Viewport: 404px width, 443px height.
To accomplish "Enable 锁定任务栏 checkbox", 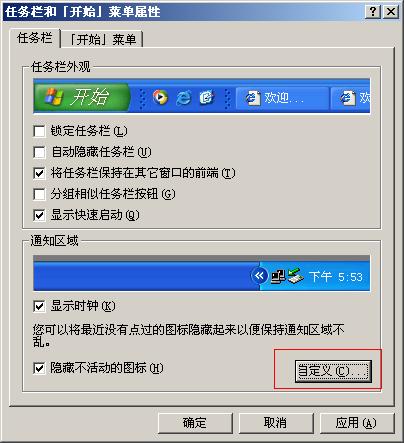I will [39, 131].
